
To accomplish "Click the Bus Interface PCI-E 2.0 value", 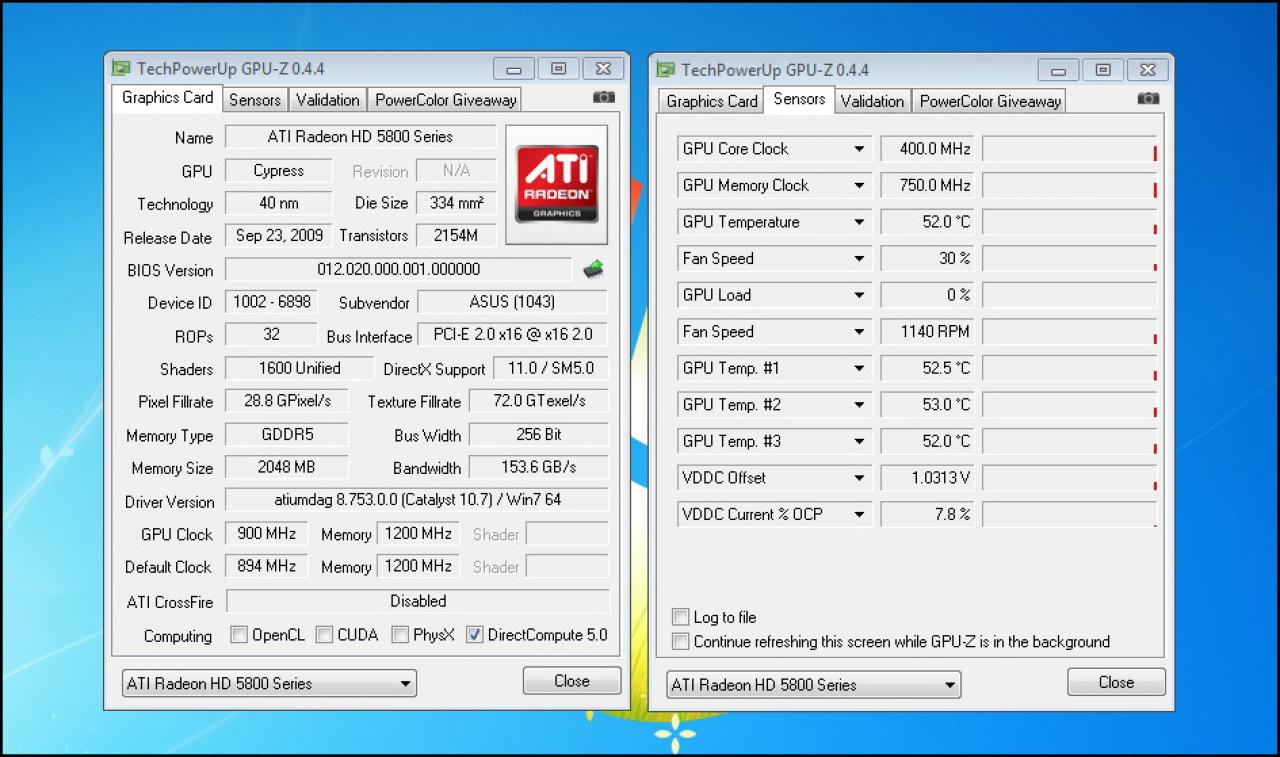I will (x=512, y=335).
